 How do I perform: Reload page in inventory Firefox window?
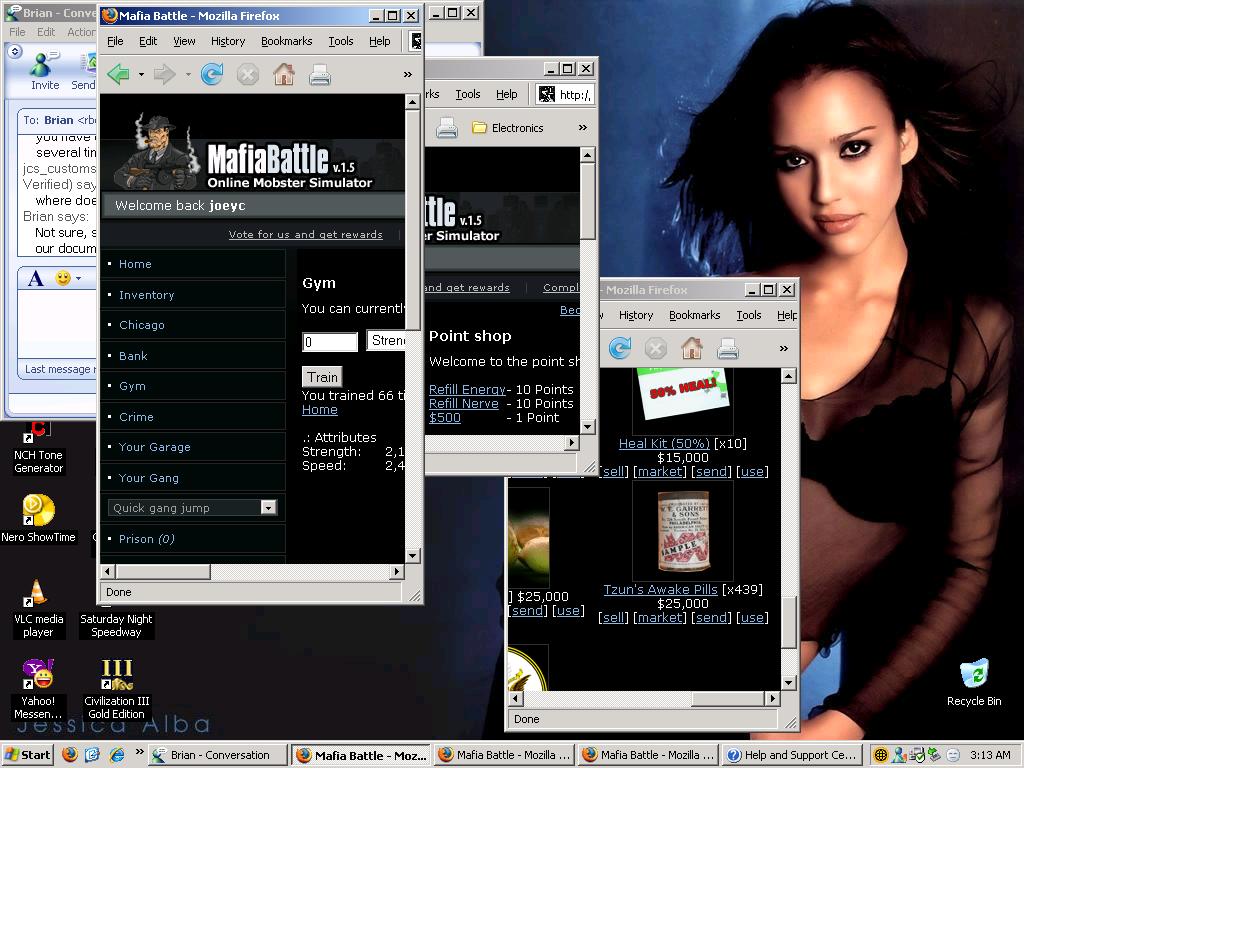pyautogui.click(x=620, y=348)
